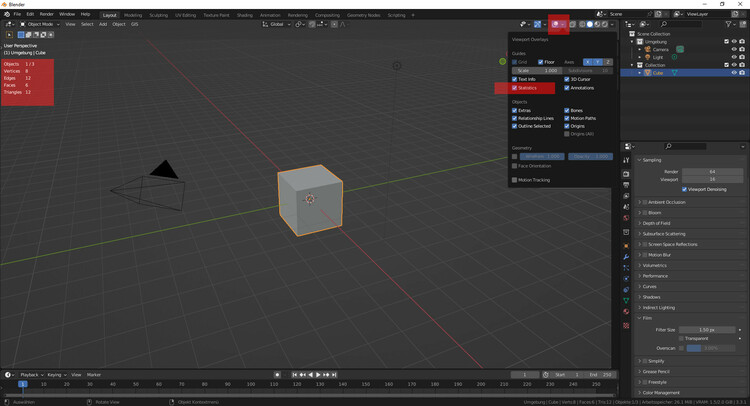Click the Filter Size value slider

[706, 329]
